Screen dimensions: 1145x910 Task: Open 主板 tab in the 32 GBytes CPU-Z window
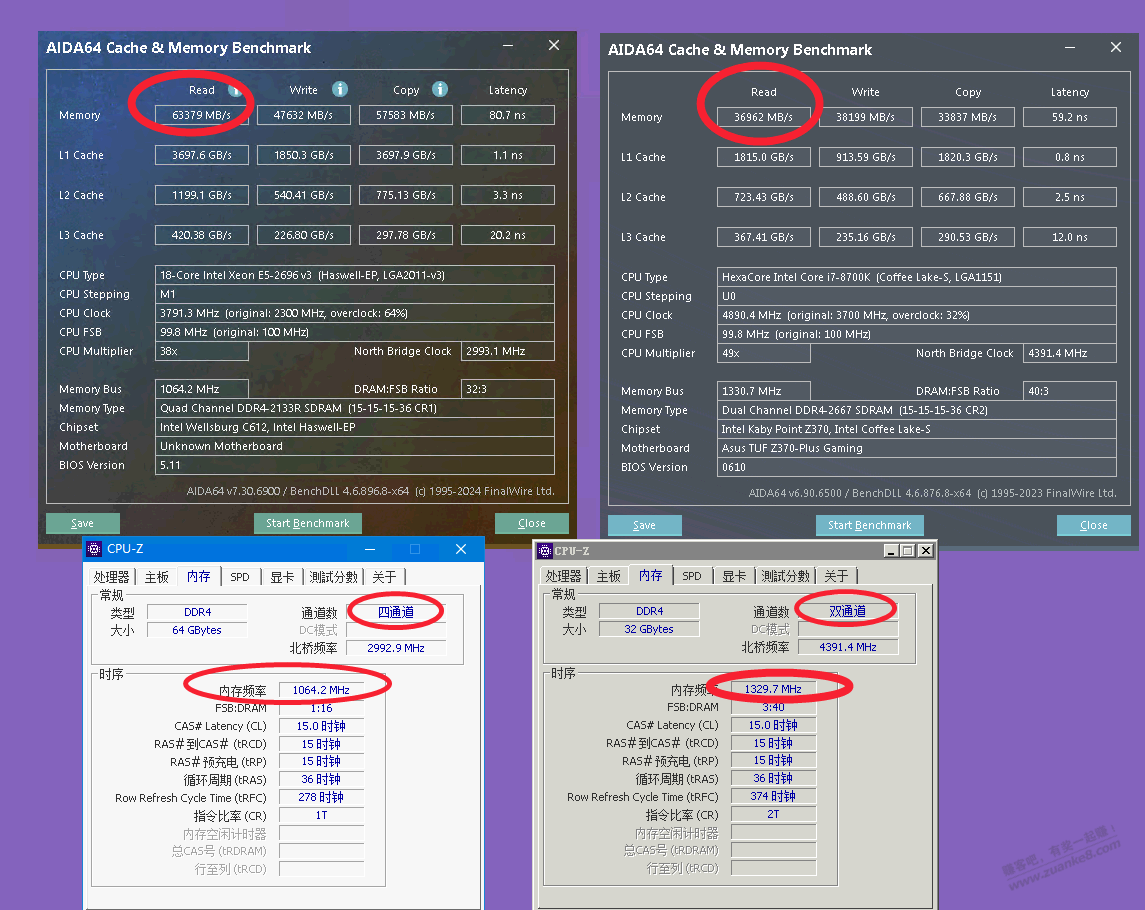click(608, 576)
